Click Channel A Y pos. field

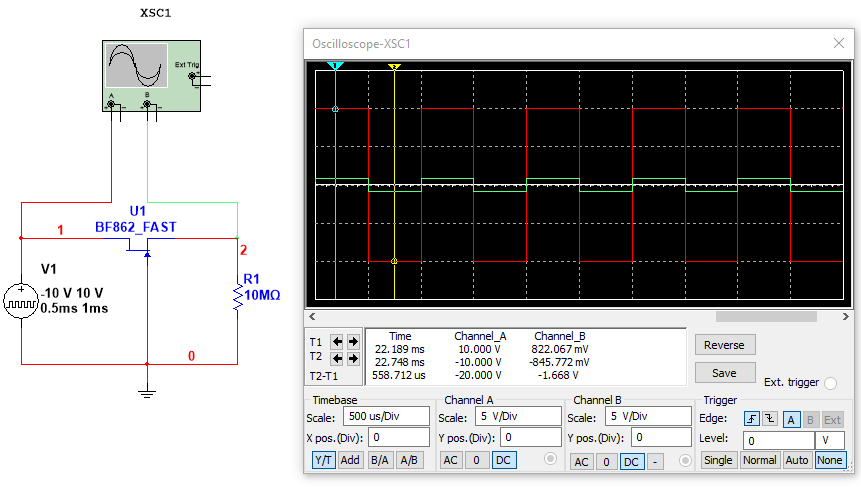tap(530, 438)
